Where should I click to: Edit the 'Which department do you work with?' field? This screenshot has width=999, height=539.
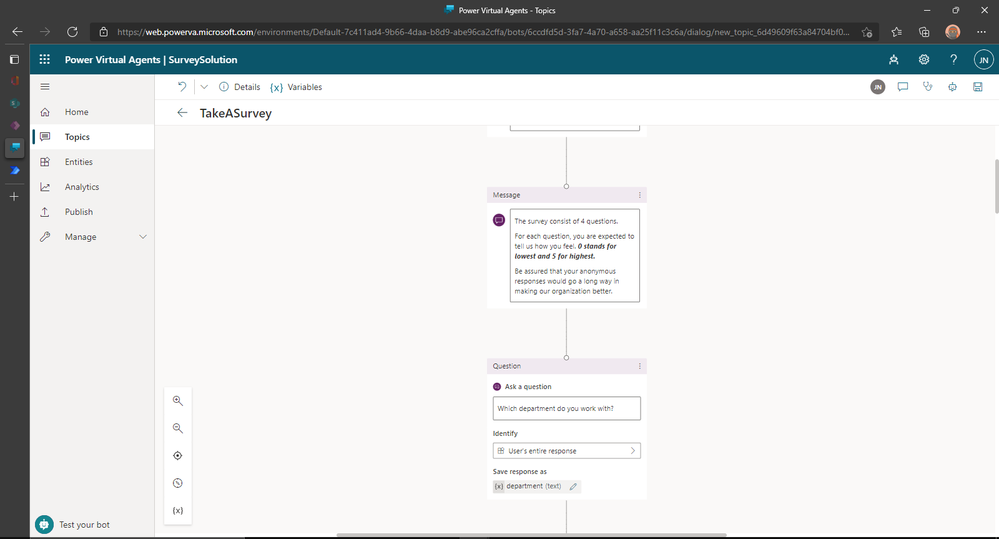click(x=566, y=408)
